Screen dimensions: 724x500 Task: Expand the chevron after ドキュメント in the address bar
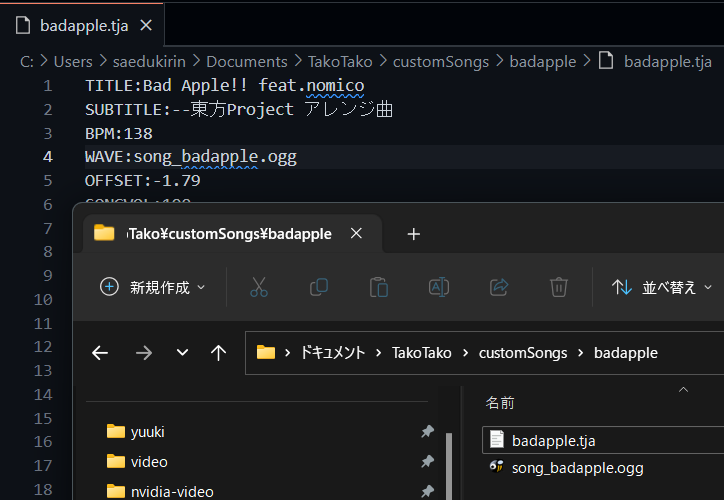[x=379, y=353]
